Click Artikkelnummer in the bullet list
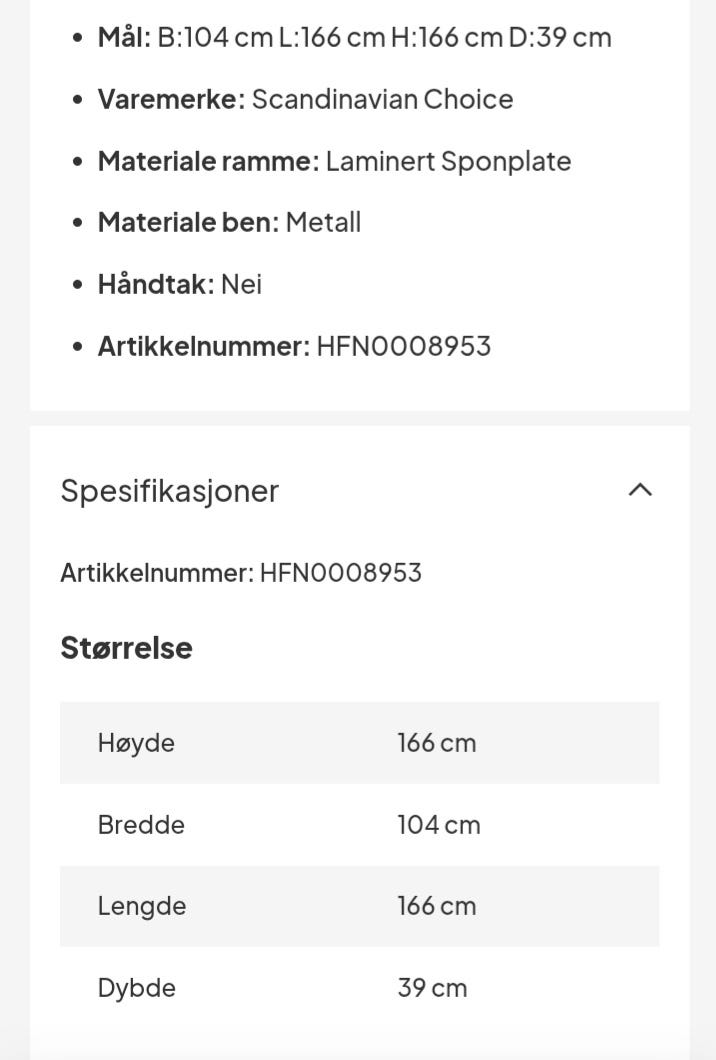 tap(204, 347)
